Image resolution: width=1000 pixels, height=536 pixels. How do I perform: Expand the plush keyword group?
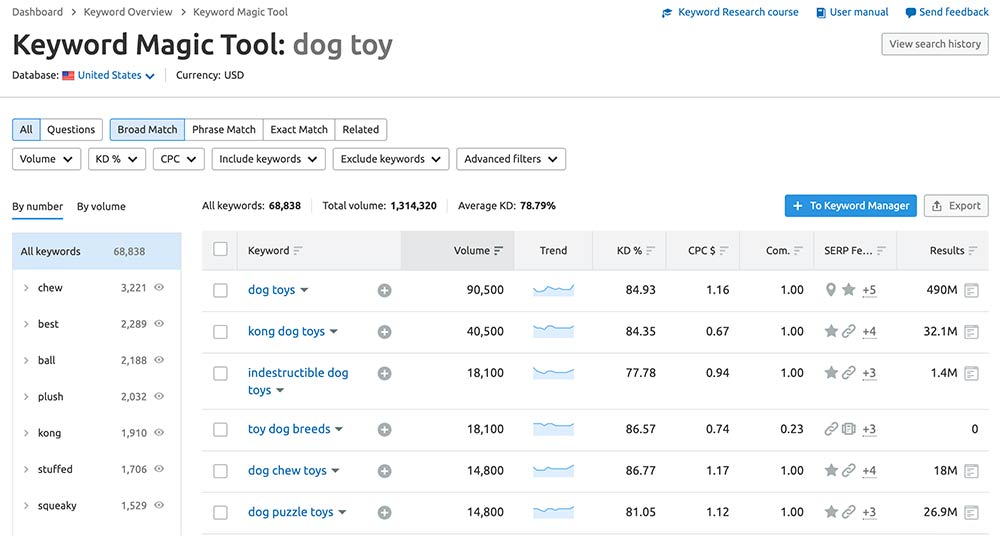tap(26, 397)
